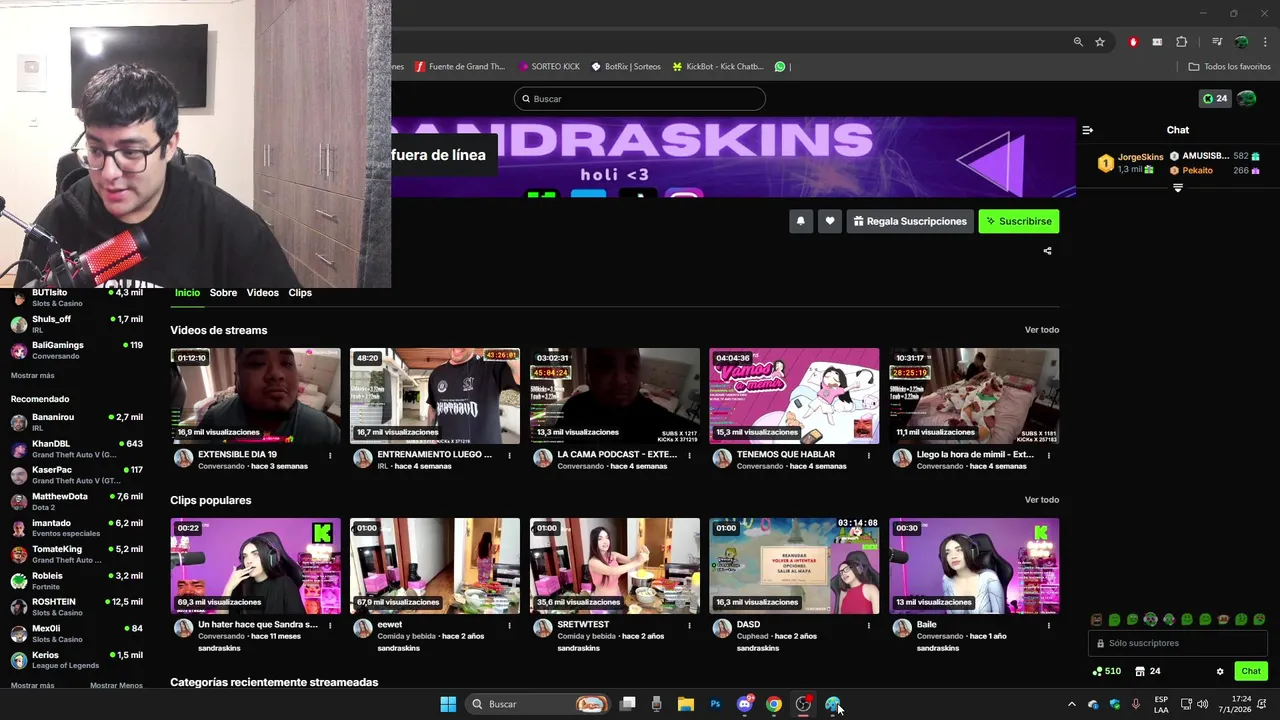Viewport: 1280px width, 720px height.
Task: Collapse the chat panel with arrow icon
Action: coord(1088,130)
